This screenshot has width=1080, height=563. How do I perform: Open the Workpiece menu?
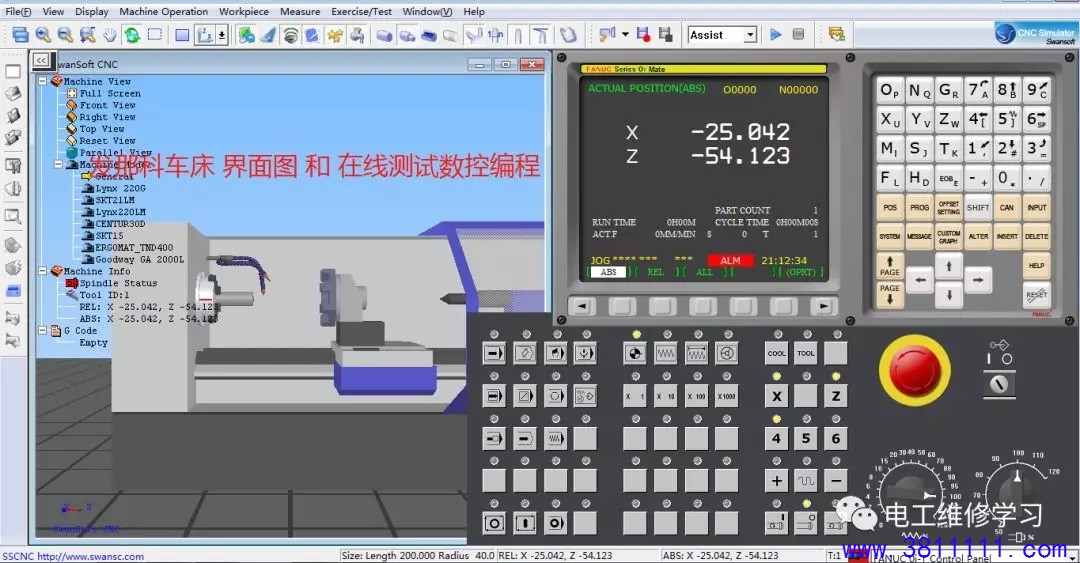coord(244,12)
